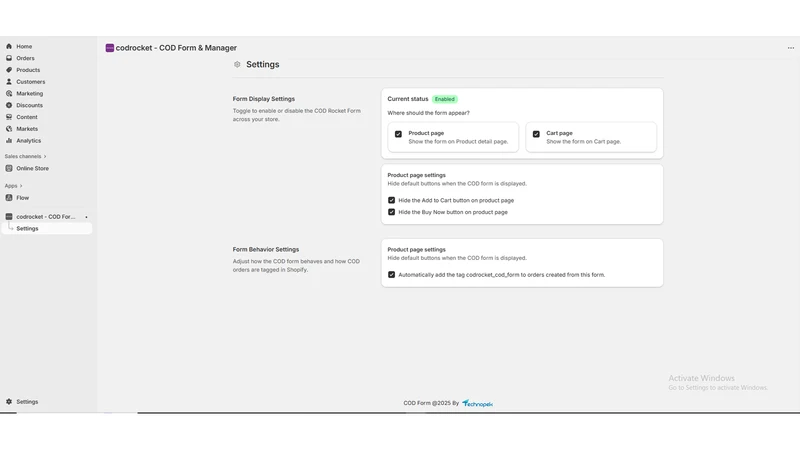
Task: Click the Product page option card description
Action: click(x=458, y=142)
